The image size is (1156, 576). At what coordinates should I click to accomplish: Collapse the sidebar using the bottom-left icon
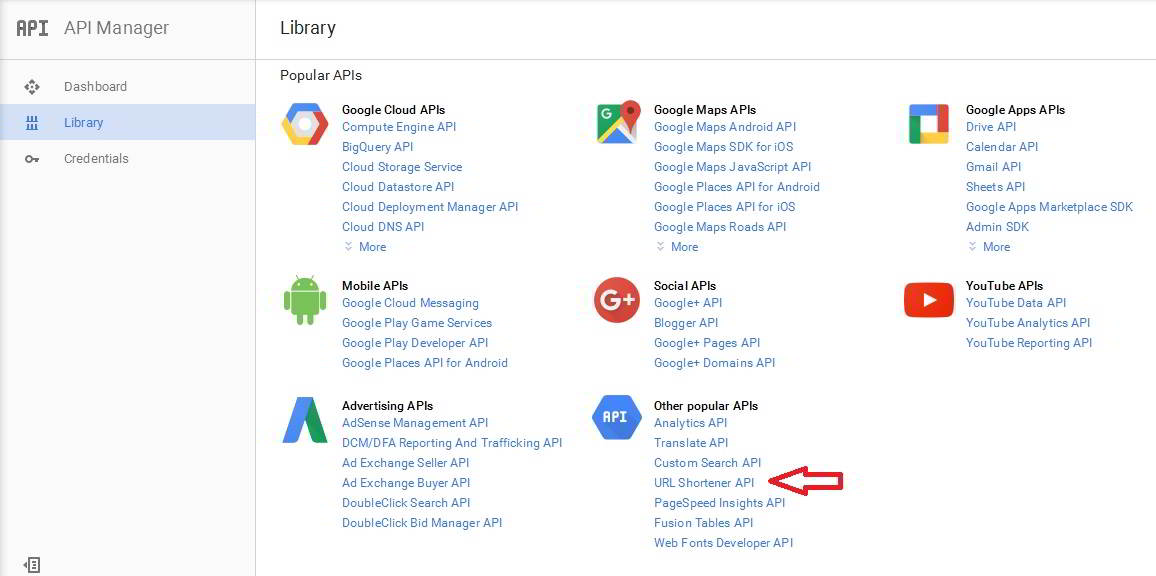[x=32, y=565]
